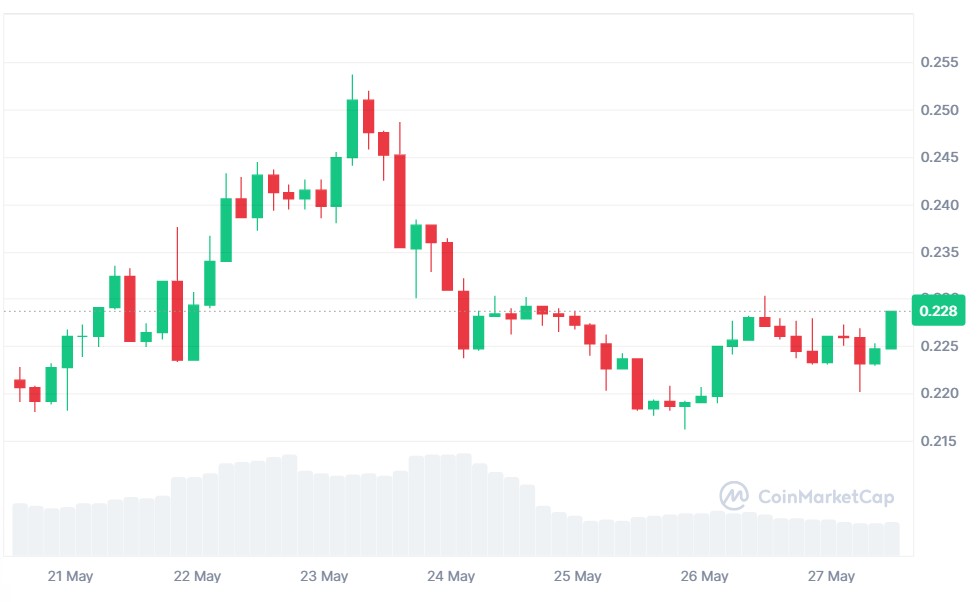Click the highest green candle at the peak
Image resolution: width=980 pixels, height=602 pixels.
[x=352, y=128]
